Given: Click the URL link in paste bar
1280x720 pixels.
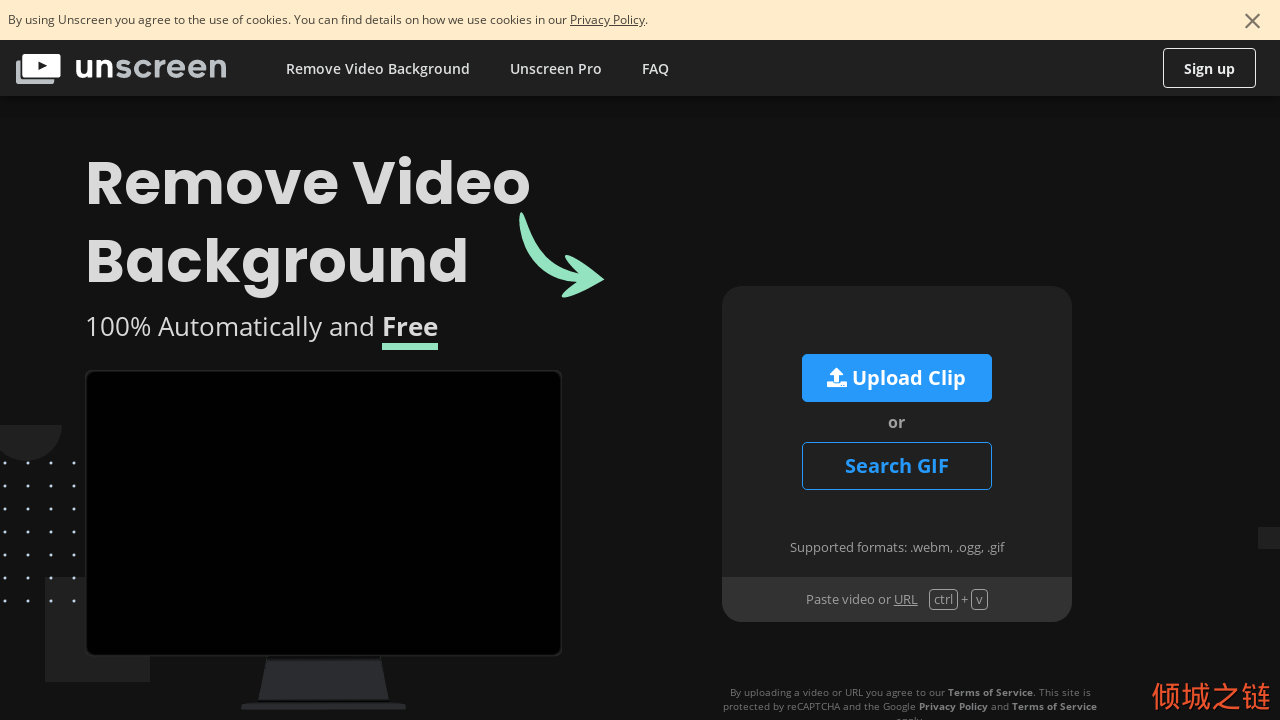Looking at the screenshot, I should click(x=906, y=599).
